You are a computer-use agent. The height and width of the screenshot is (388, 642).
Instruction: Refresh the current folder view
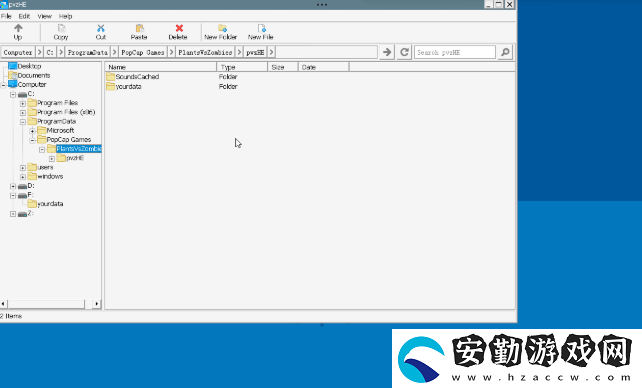[x=404, y=52]
